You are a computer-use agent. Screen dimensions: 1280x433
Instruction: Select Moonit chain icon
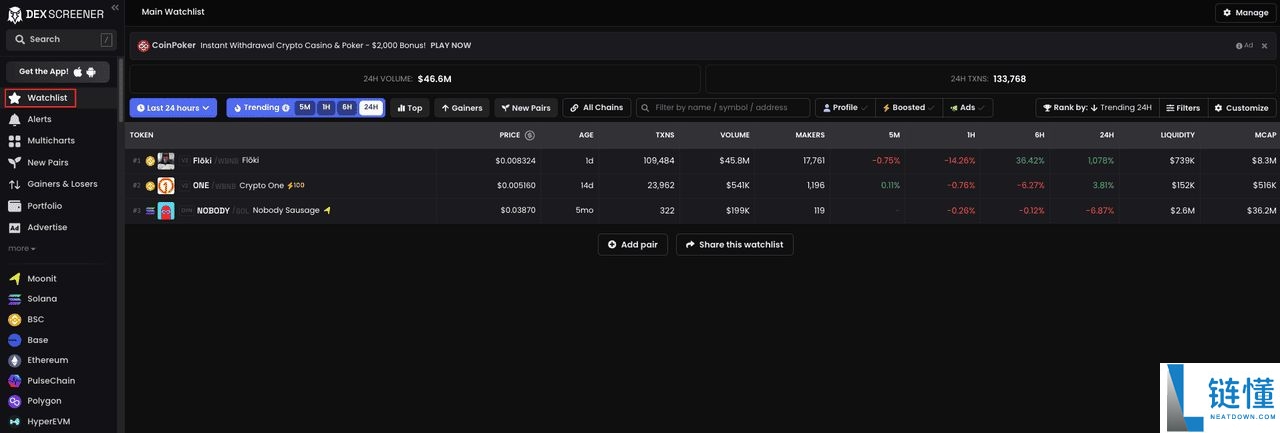click(15, 279)
